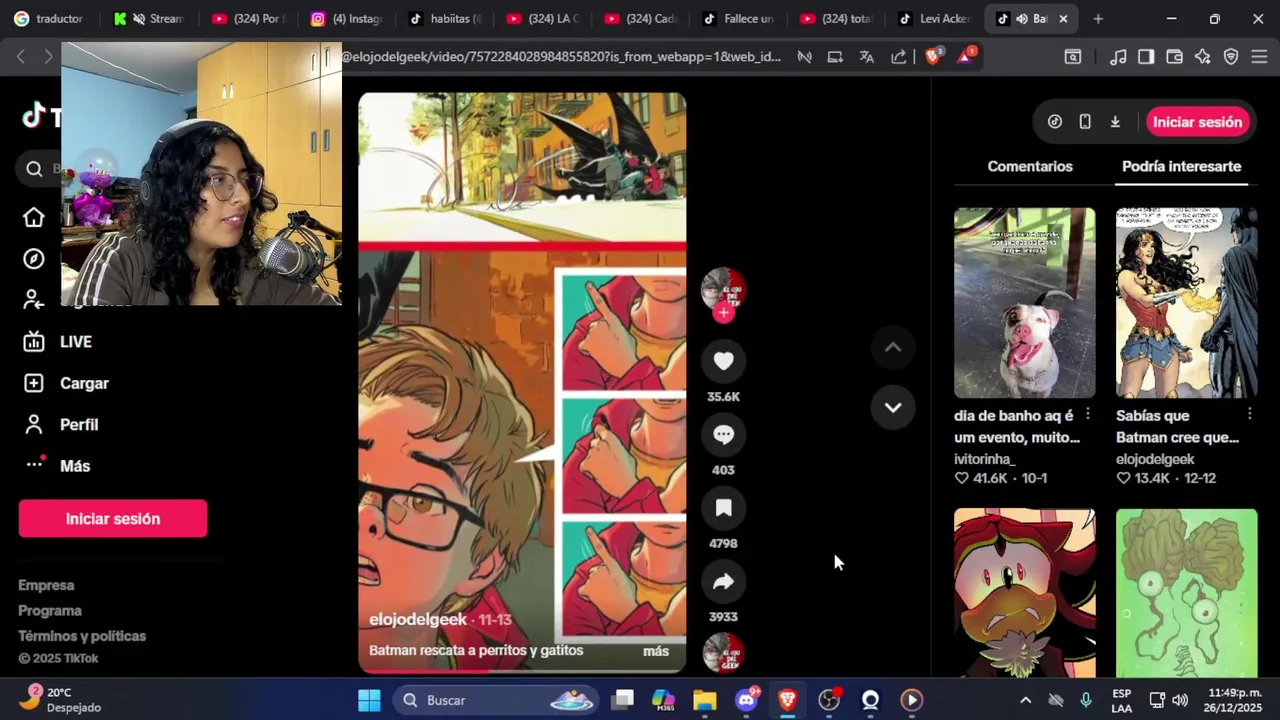Open the Brave VPN shield icon
The width and height of the screenshot is (1280, 720).
coord(1231,57)
